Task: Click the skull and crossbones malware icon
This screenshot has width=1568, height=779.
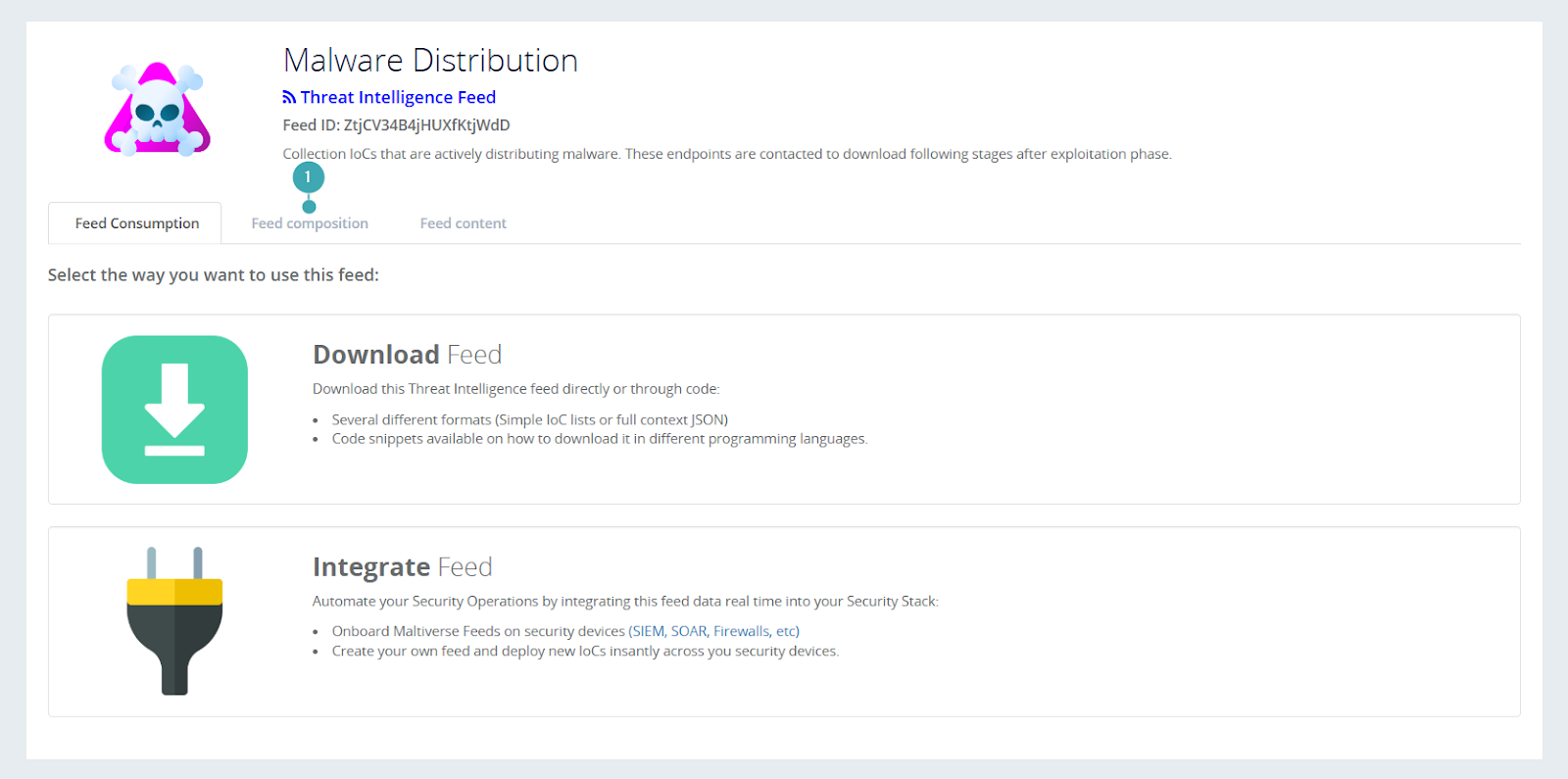Action: (x=158, y=110)
